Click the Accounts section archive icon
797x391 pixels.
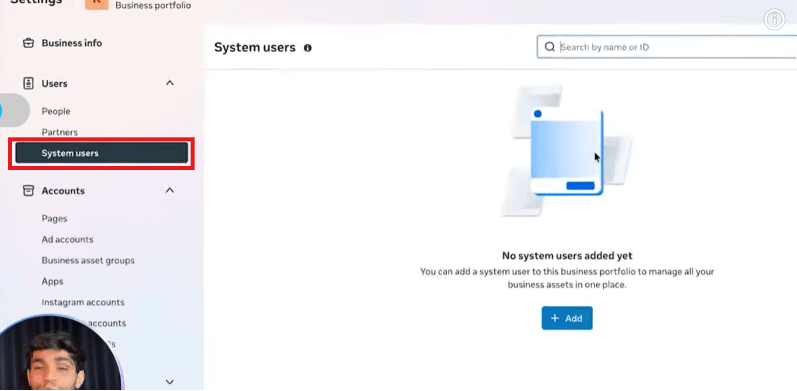(28, 191)
